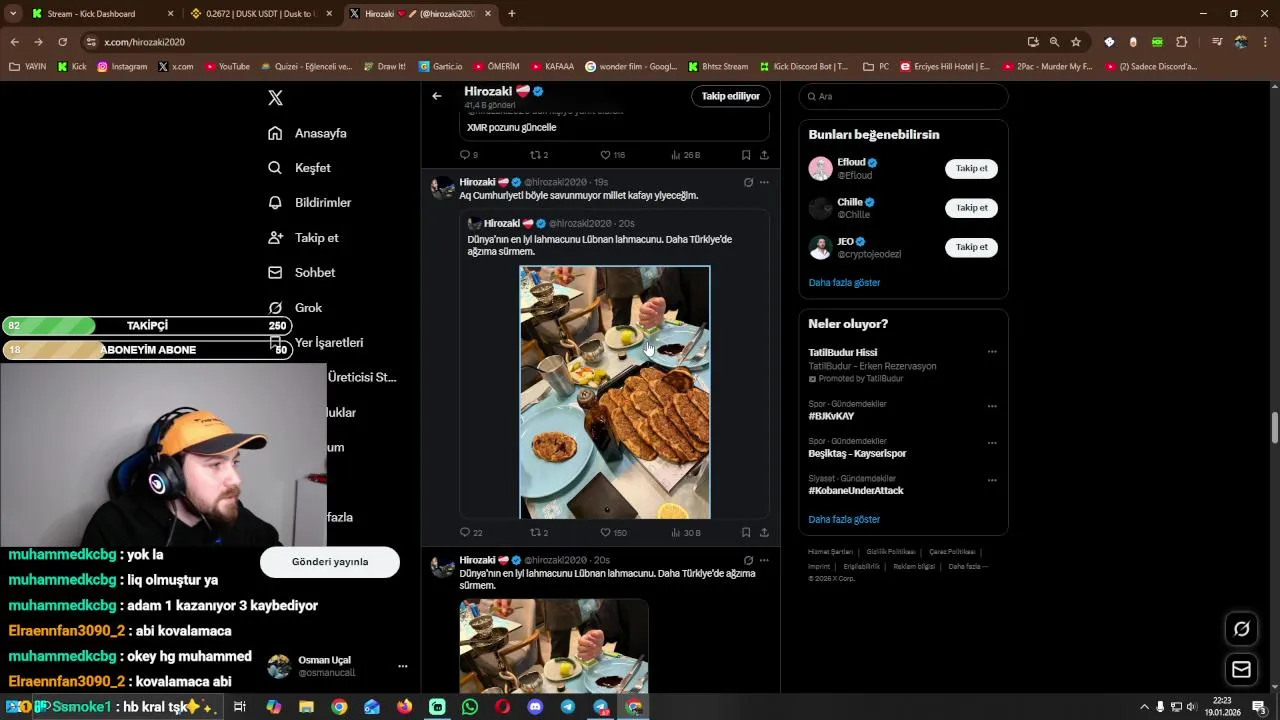Open the Takip et sidebar item

coord(304,237)
